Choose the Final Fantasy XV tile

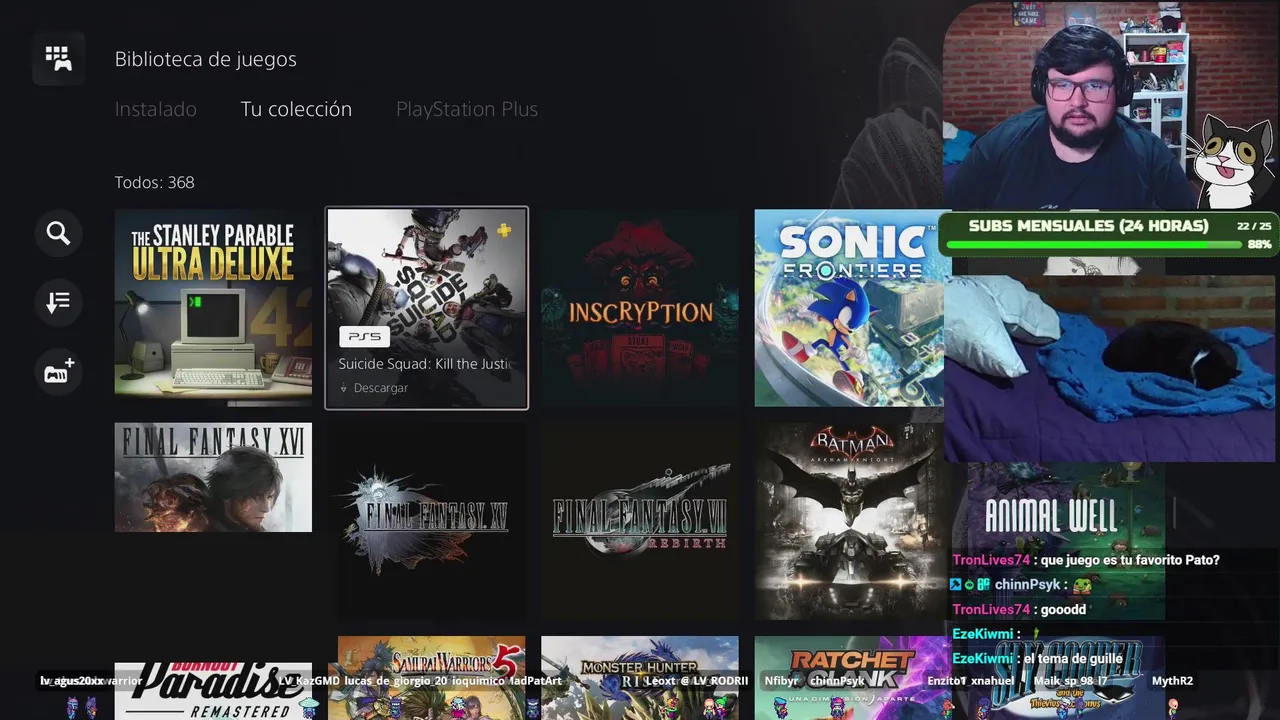427,521
